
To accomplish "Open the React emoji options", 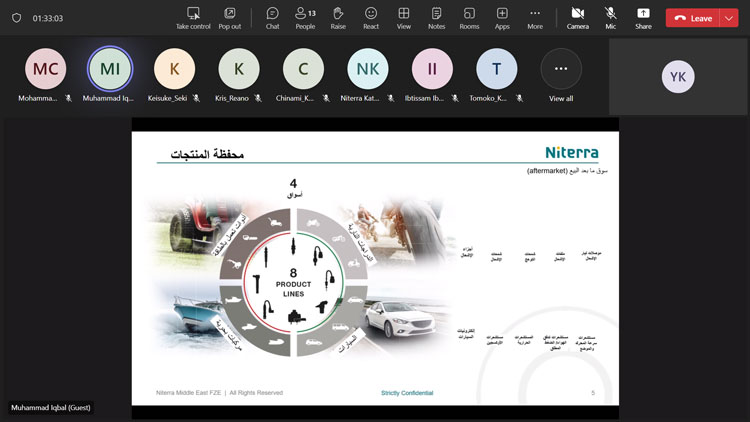I will (371, 17).
